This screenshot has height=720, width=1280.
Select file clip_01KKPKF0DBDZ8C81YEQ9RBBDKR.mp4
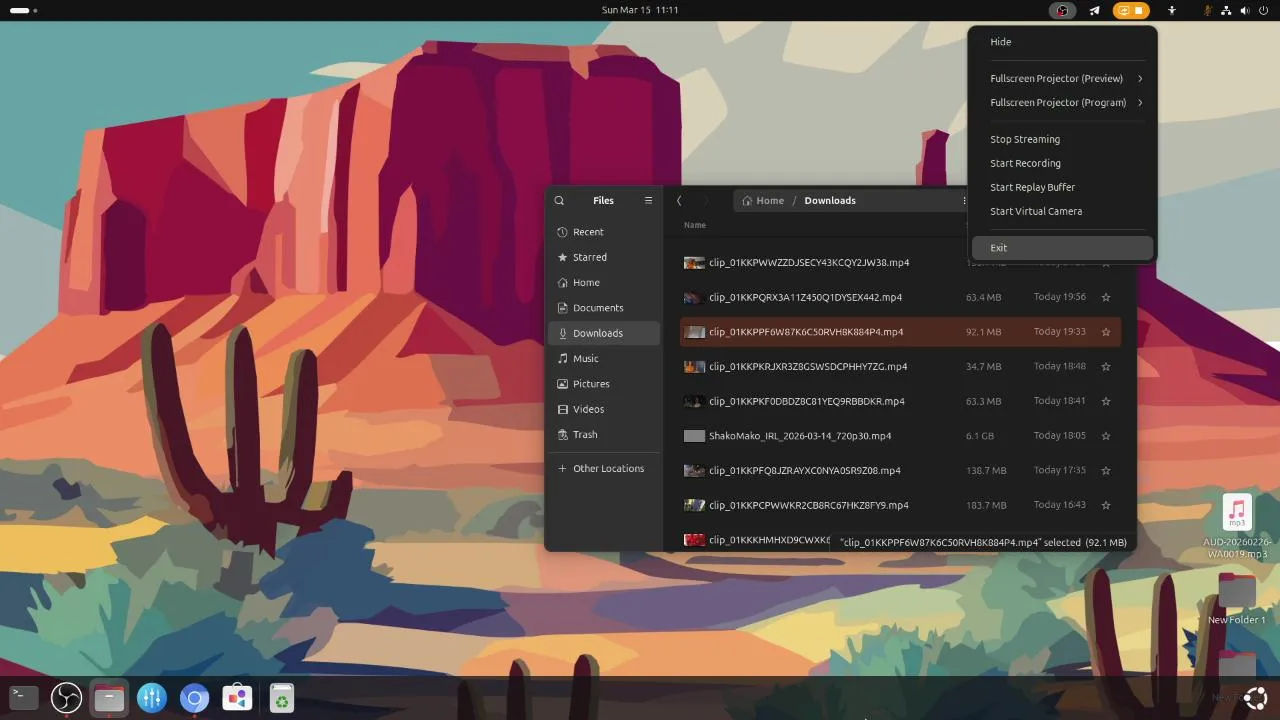806,401
